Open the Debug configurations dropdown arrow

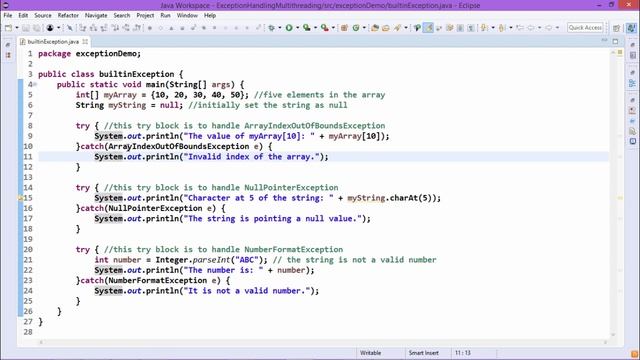tap(280, 28)
